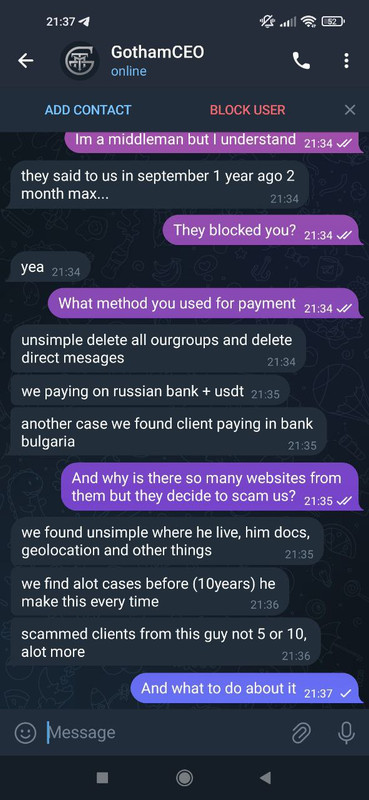Open the emoji picker smiley icon
369x800 pixels.
pyautogui.click(x=25, y=733)
